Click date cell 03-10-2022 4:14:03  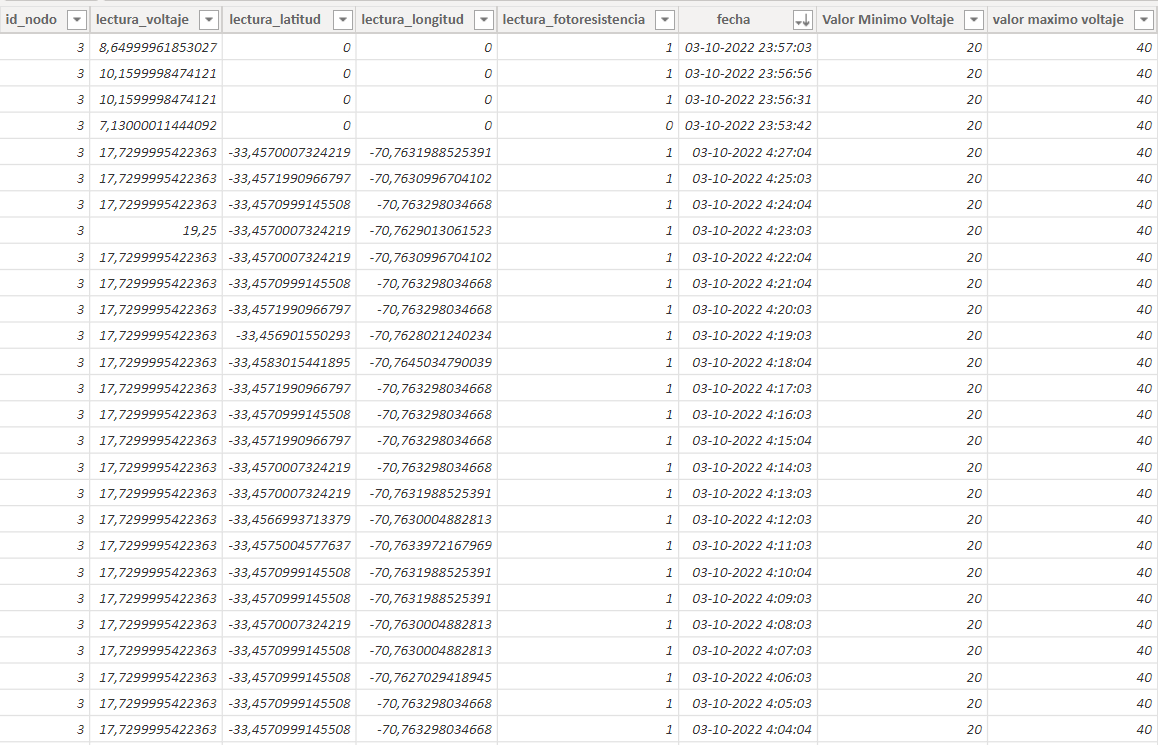click(x=747, y=467)
